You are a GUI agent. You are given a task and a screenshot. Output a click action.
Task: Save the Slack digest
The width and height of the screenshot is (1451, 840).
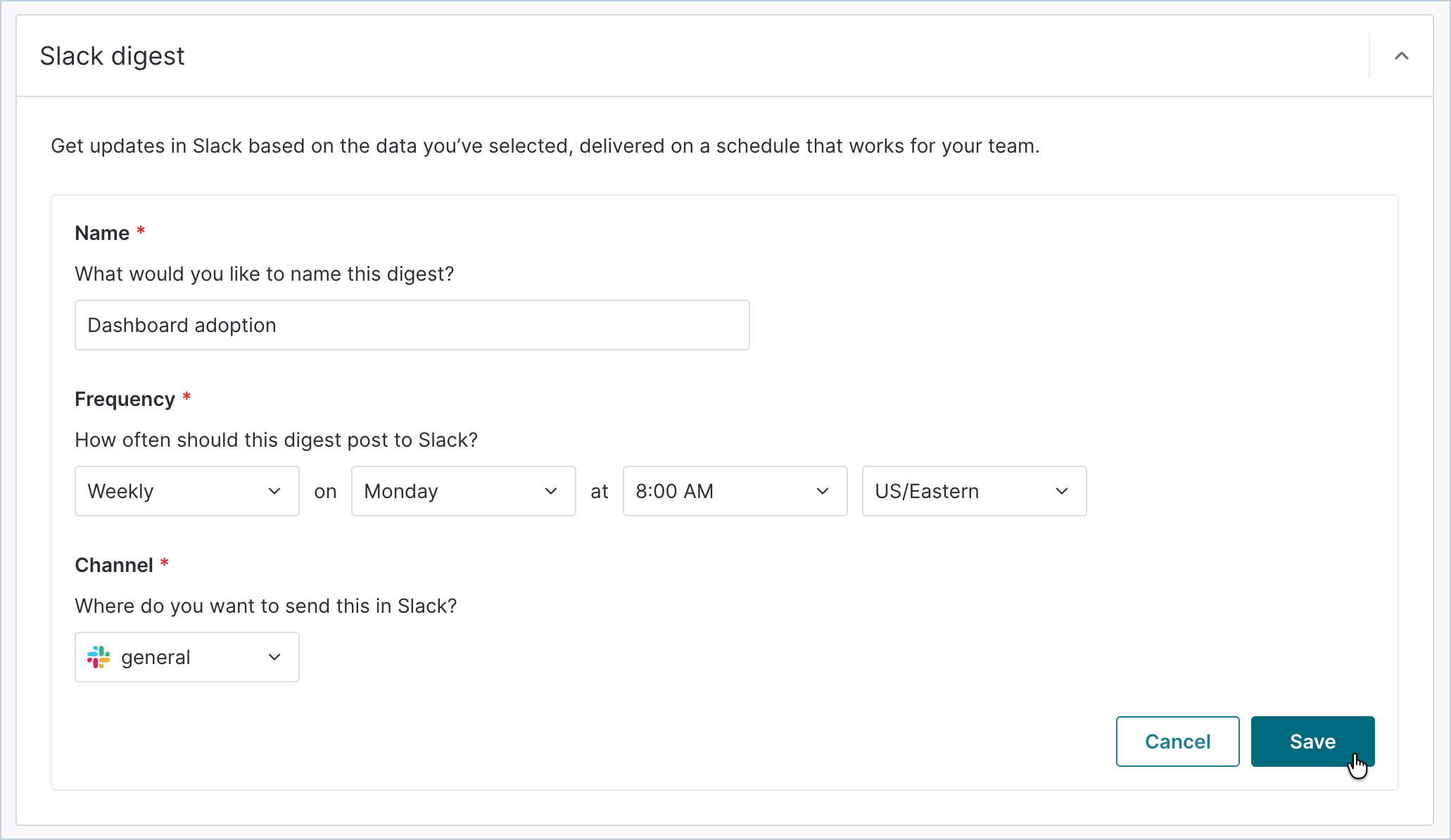click(1313, 742)
